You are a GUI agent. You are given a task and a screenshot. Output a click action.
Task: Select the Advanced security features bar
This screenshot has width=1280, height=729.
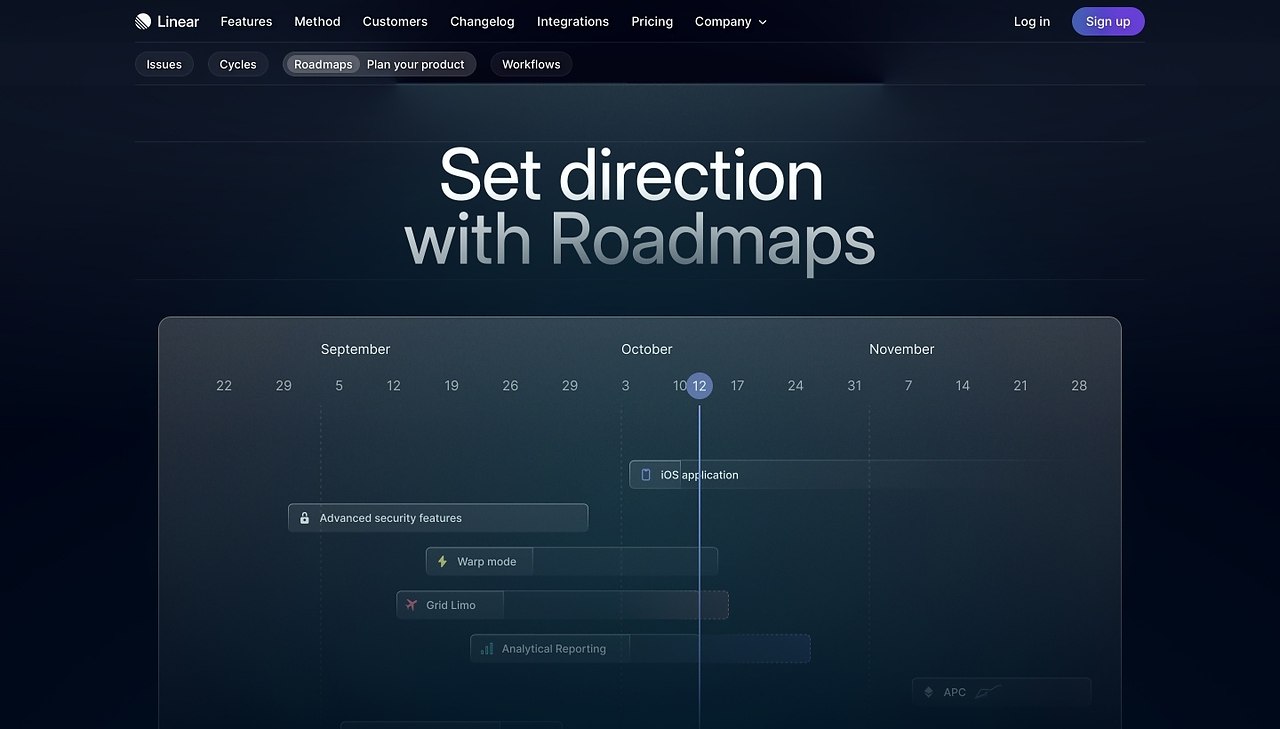coord(438,518)
